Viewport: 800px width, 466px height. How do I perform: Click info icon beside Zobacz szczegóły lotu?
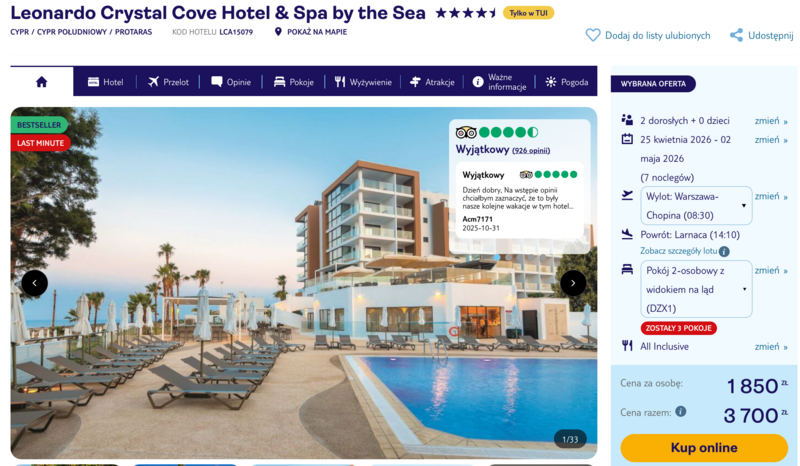click(724, 251)
